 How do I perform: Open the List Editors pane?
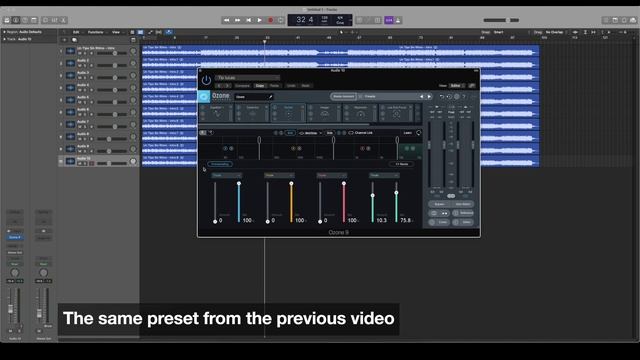pyautogui.click(x=606, y=20)
